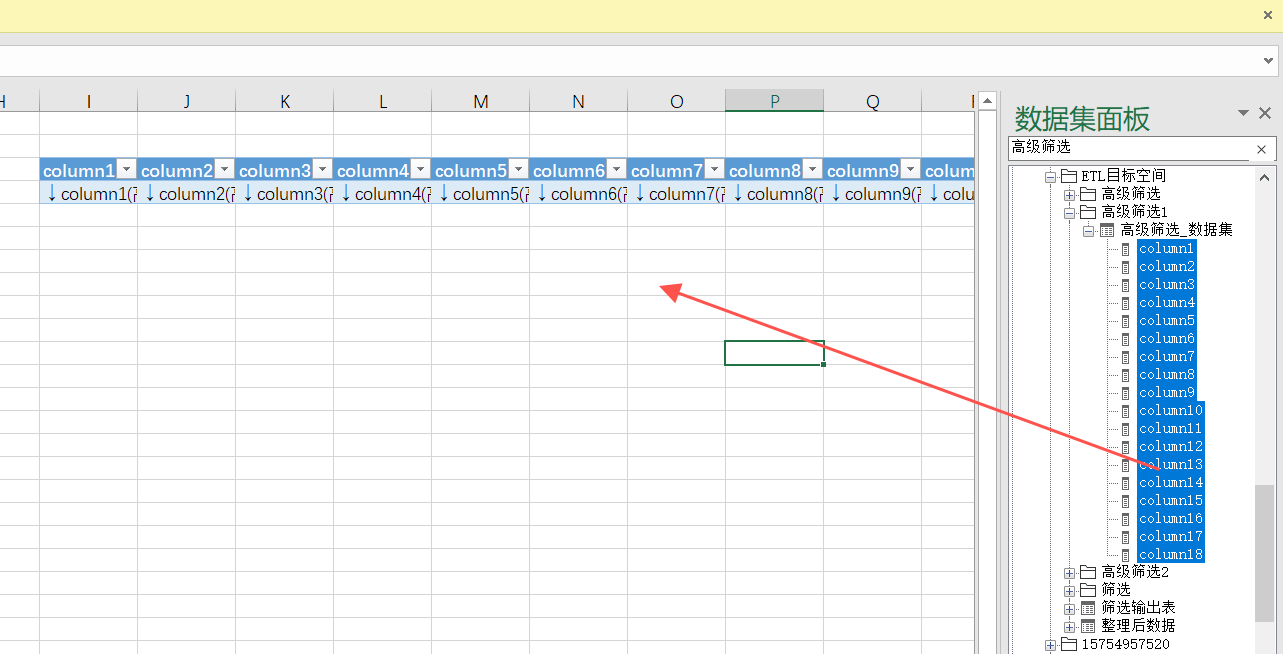Viewport: 1283px width, 654px height.
Task: Click the 高级筛选_数据集 table icon
Action: pyautogui.click(x=1107, y=230)
